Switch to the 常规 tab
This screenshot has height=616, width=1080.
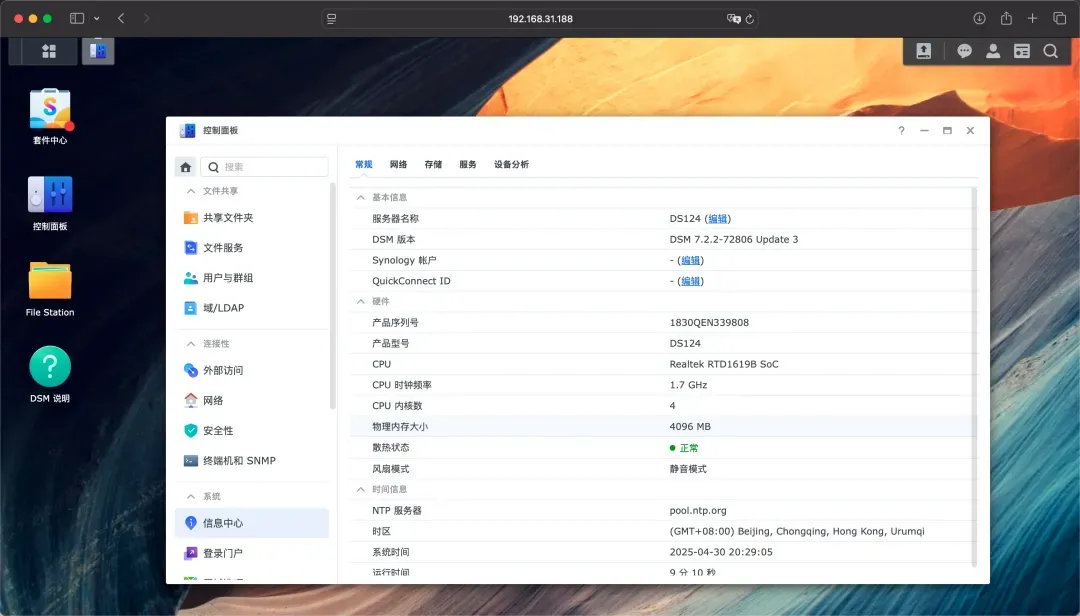tap(364, 165)
